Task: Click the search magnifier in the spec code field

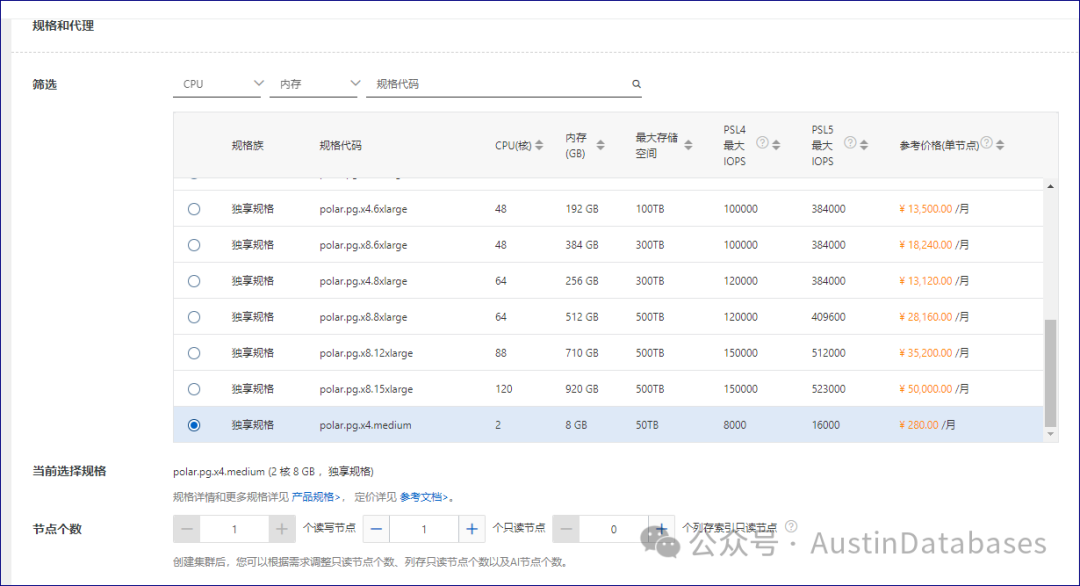Action: [636, 84]
